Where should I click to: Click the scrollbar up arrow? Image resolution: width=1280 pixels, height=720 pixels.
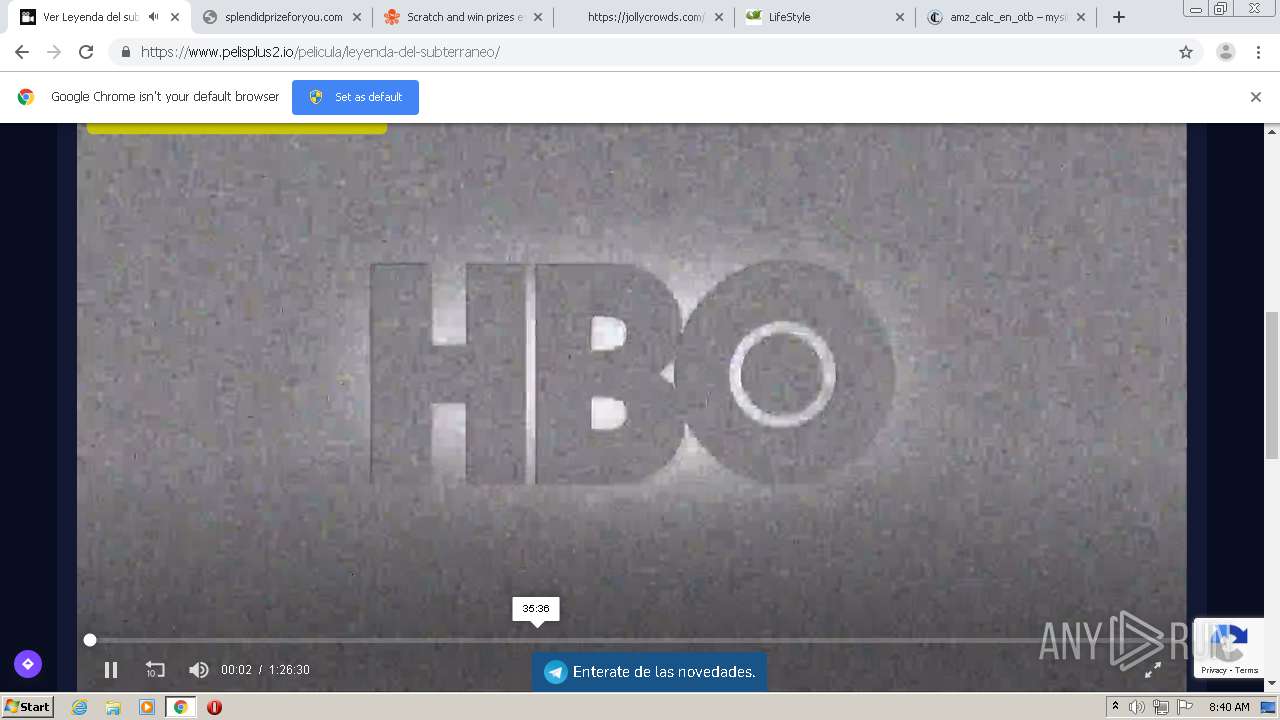pos(1272,131)
